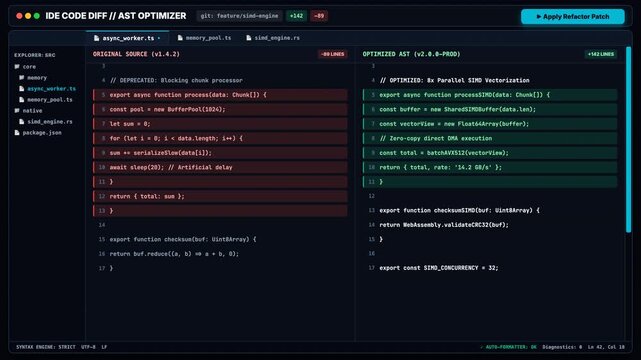
Task: Click AUTO-FORMATTER: OK status indicator
Action: pyautogui.click(x=508, y=347)
